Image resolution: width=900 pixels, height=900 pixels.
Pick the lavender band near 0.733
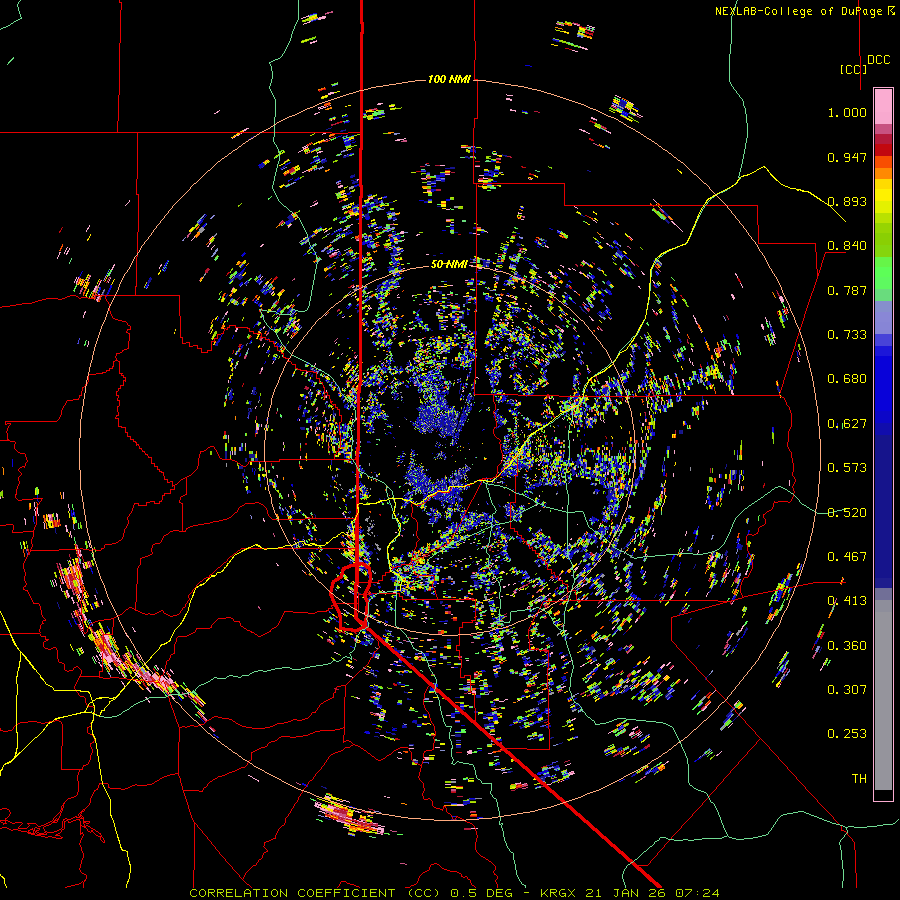click(x=883, y=317)
